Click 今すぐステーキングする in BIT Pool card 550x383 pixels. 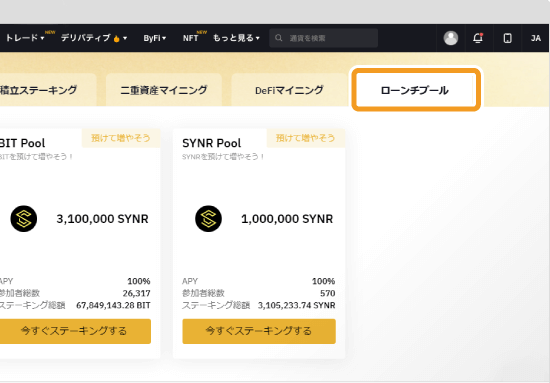(x=75, y=331)
